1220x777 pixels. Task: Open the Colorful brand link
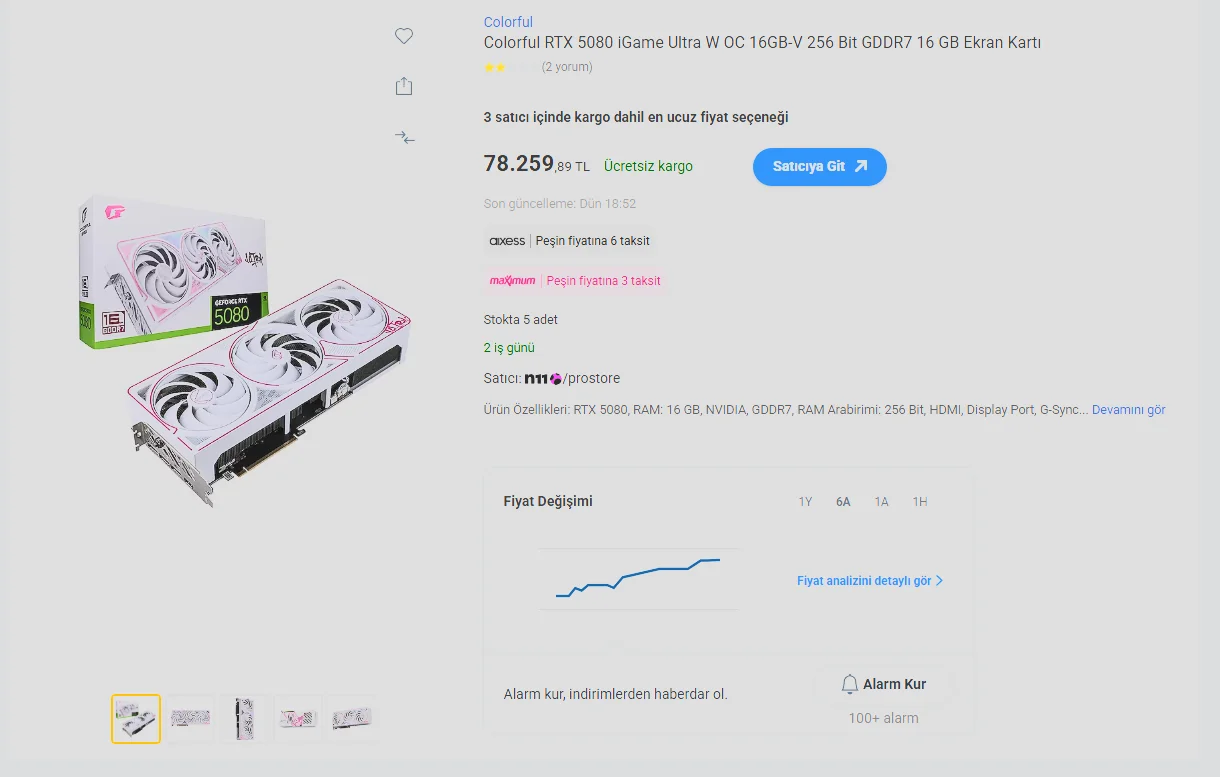(508, 22)
